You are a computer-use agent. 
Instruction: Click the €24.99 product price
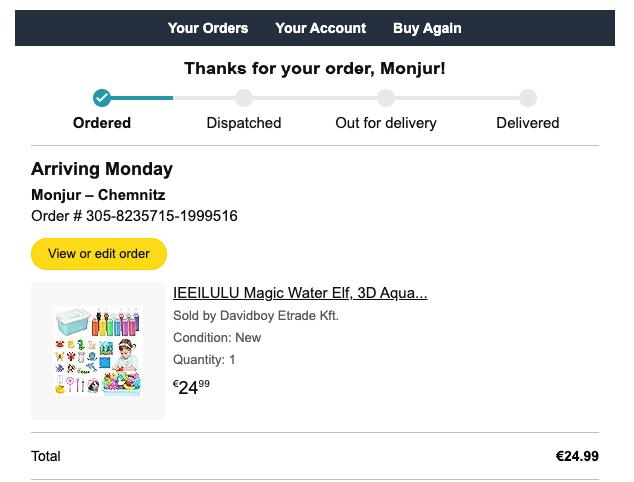(191, 387)
